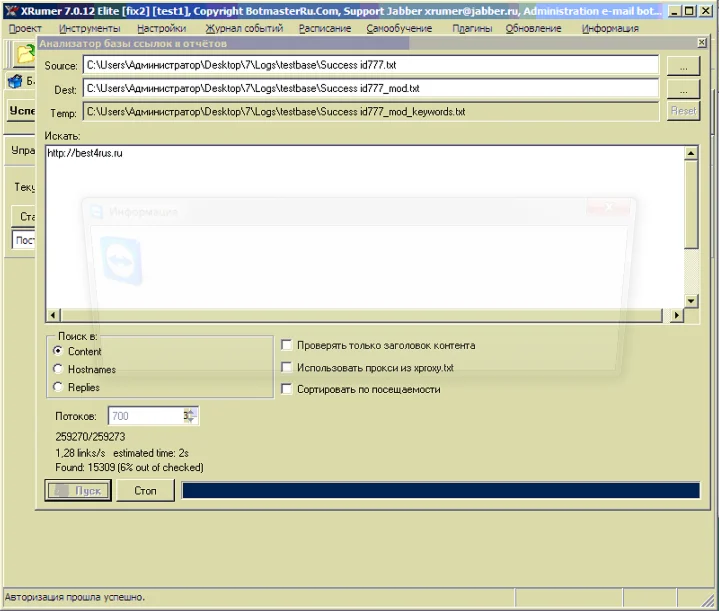Click the Потоков spinner arrows

coord(190,416)
